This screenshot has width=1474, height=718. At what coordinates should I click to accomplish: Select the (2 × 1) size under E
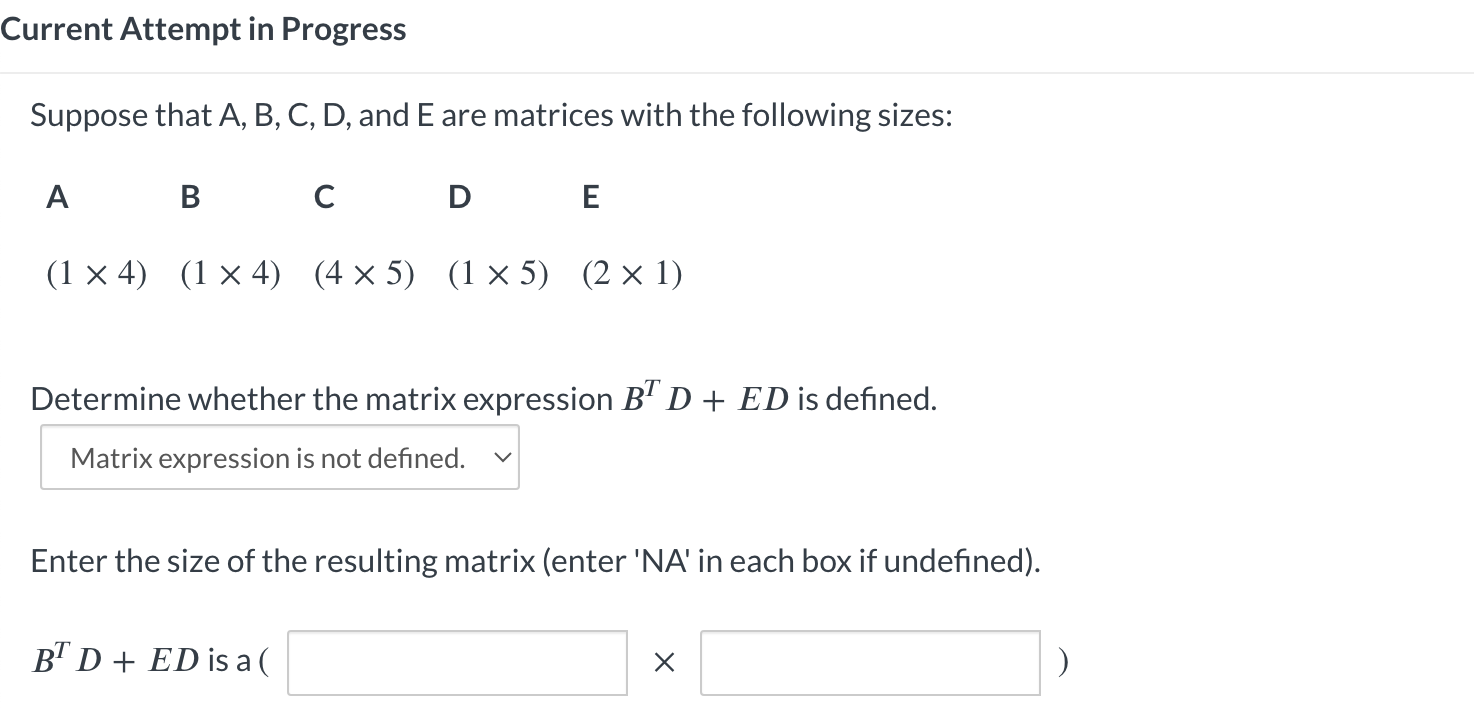(631, 272)
